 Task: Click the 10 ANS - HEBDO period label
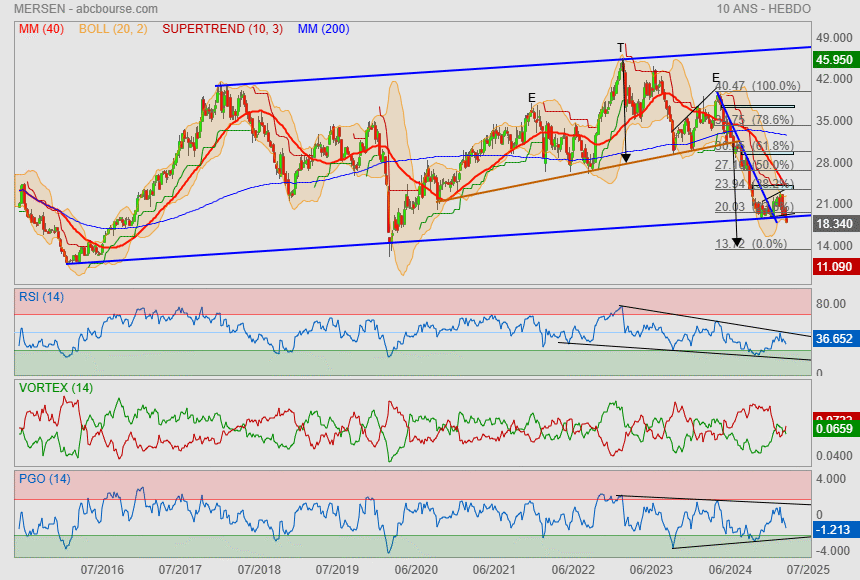pyautogui.click(x=764, y=8)
